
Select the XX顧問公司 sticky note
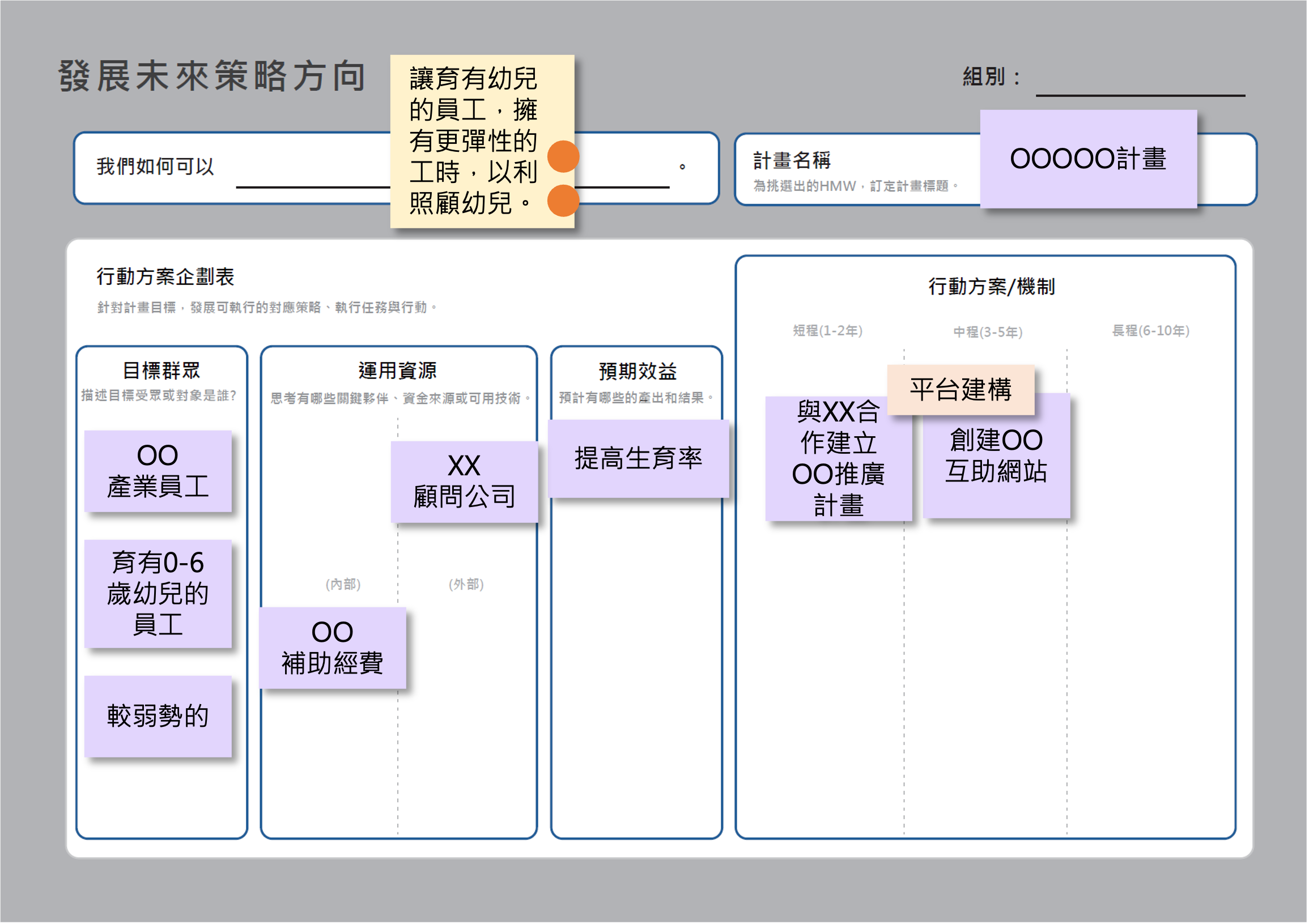tap(464, 482)
